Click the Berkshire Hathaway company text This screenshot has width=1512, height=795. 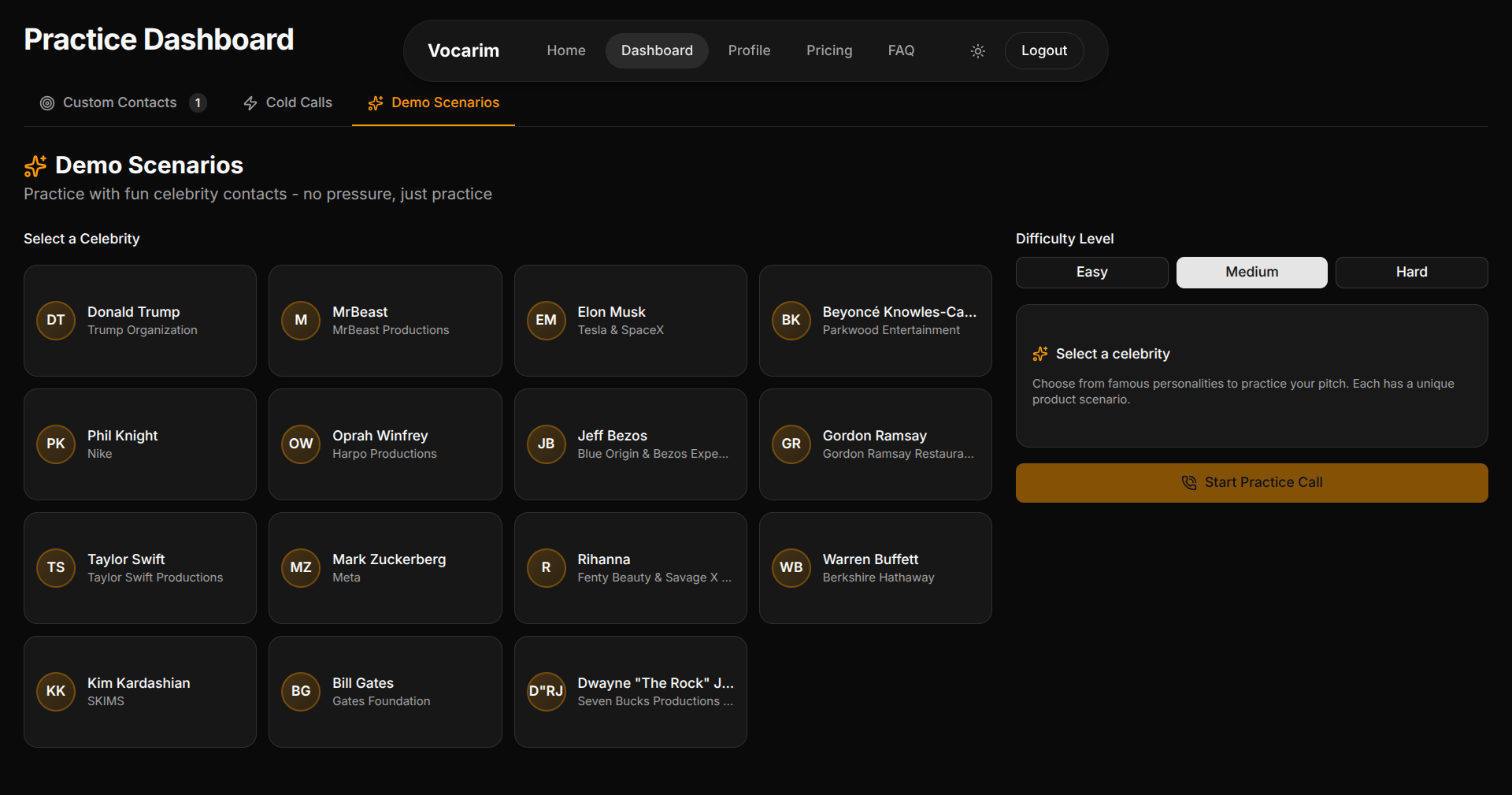tap(879, 578)
